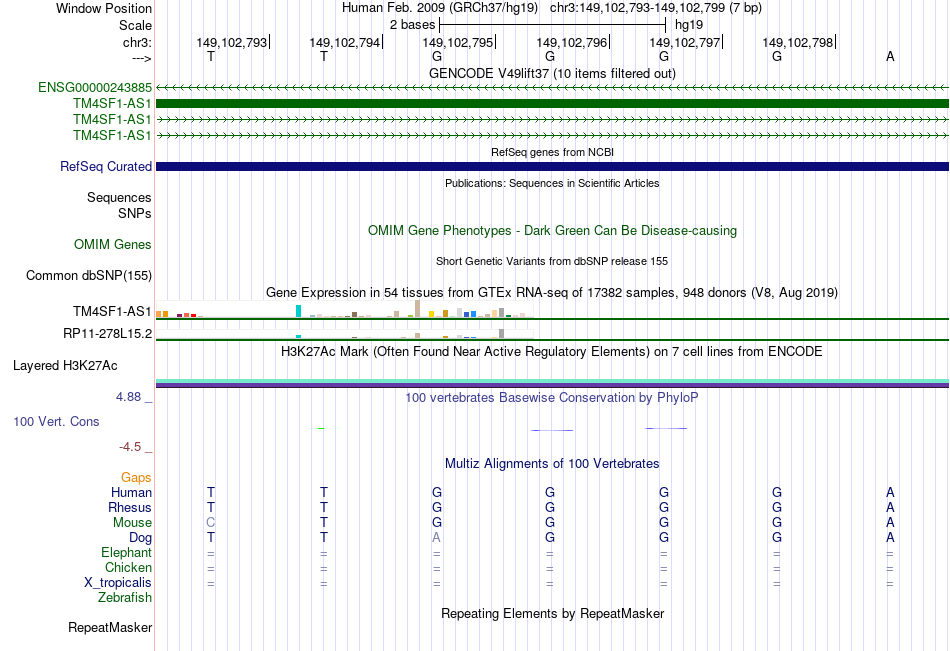This screenshot has height=651, width=950.
Task: Click the OMIM Genes track label
Action: click(112, 244)
